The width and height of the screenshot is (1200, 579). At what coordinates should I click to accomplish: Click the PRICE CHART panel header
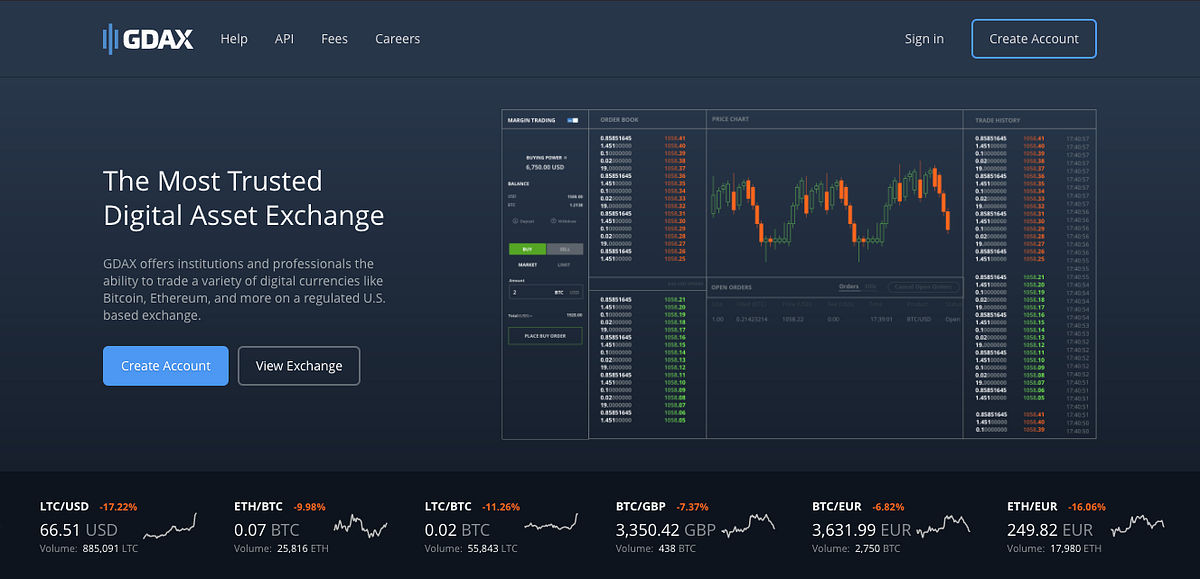pyautogui.click(x=730, y=120)
